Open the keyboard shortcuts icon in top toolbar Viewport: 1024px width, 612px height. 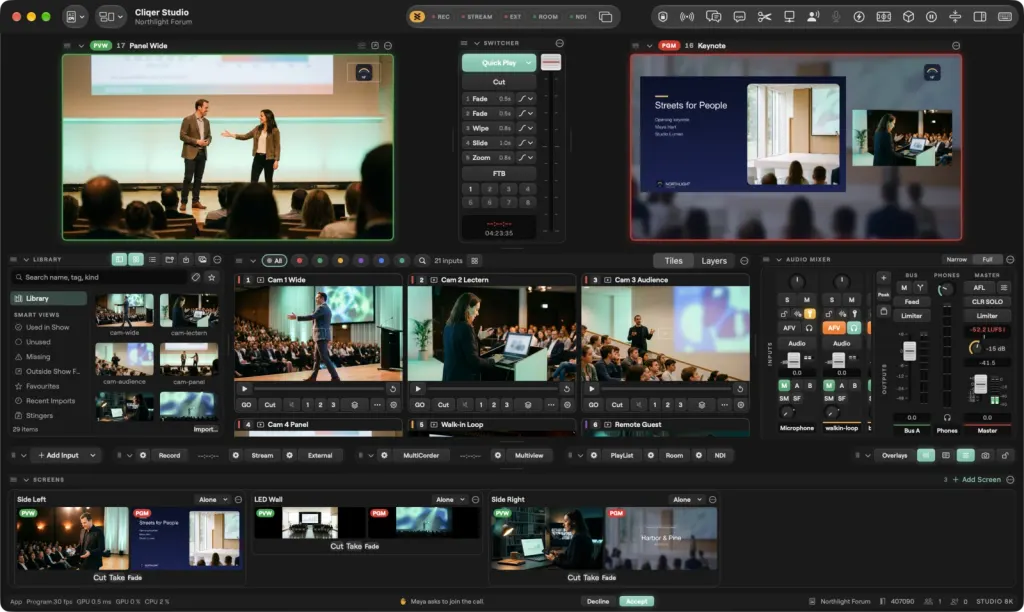(1005, 17)
